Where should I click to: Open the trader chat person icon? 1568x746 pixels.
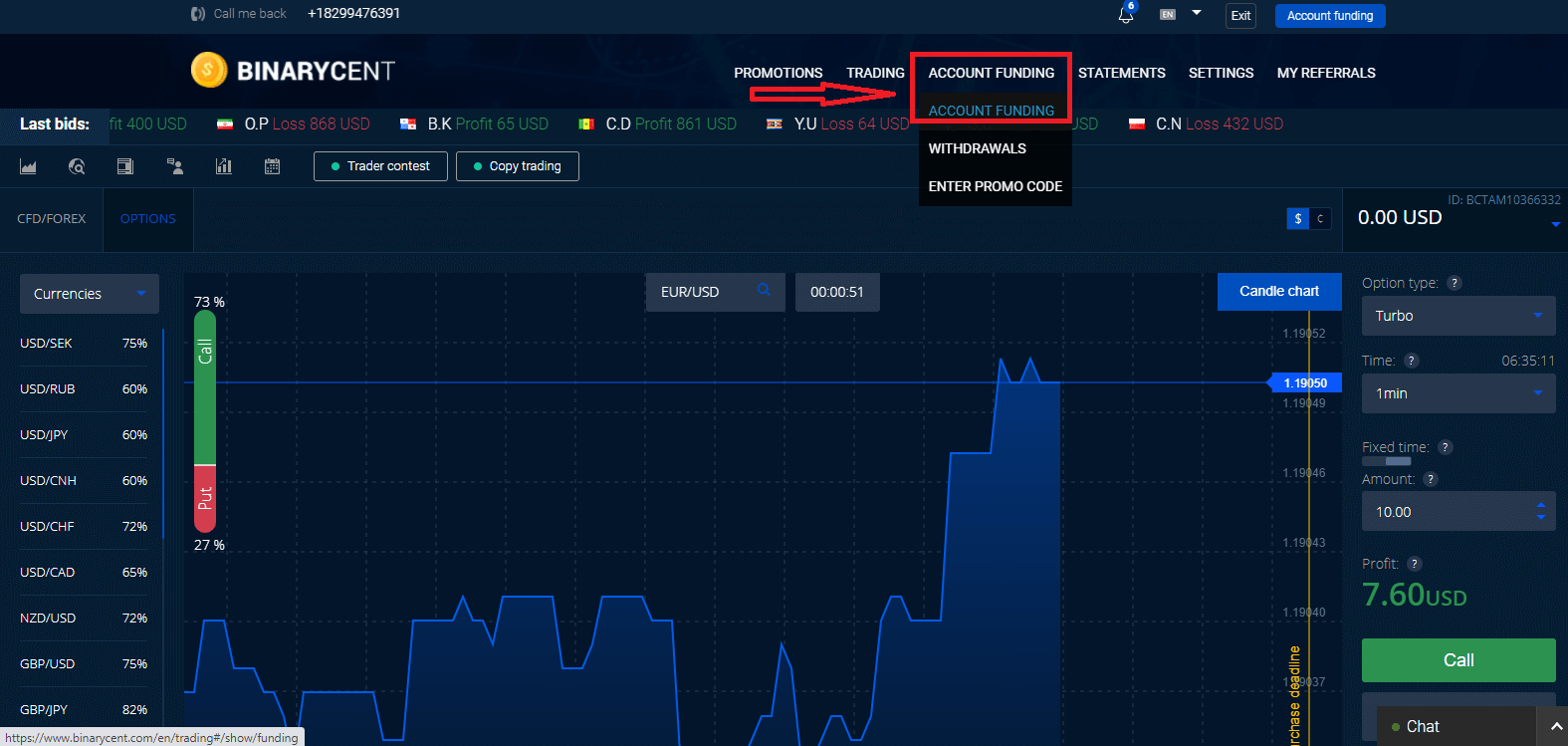[x=175, y=166]
